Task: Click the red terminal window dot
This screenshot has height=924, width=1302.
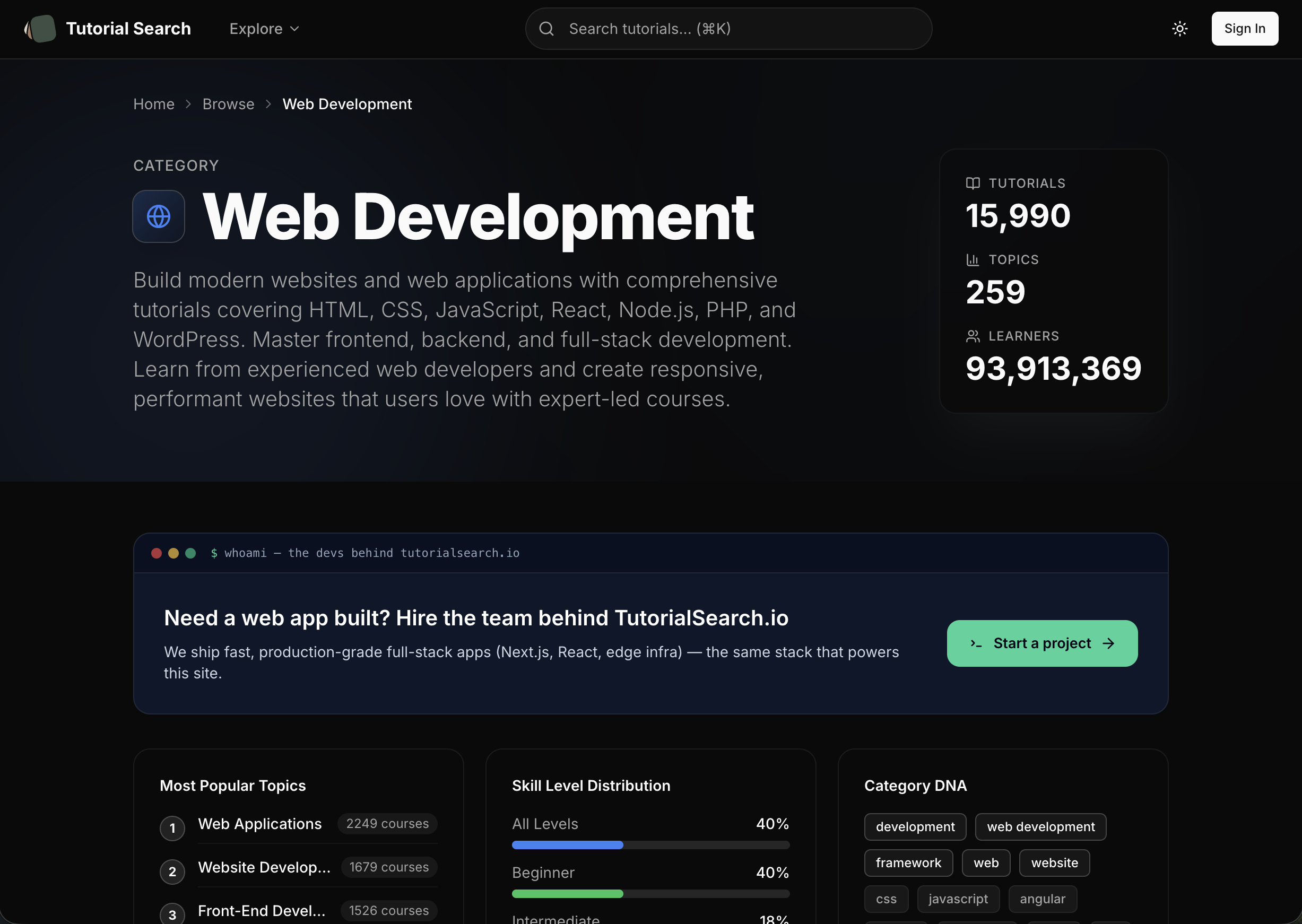Action: 157,553
